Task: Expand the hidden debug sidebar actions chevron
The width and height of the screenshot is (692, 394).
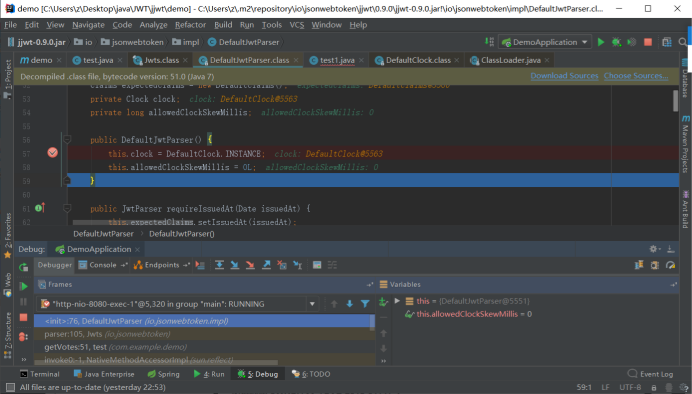Action: pyautogui.click(x=23, y=360)
